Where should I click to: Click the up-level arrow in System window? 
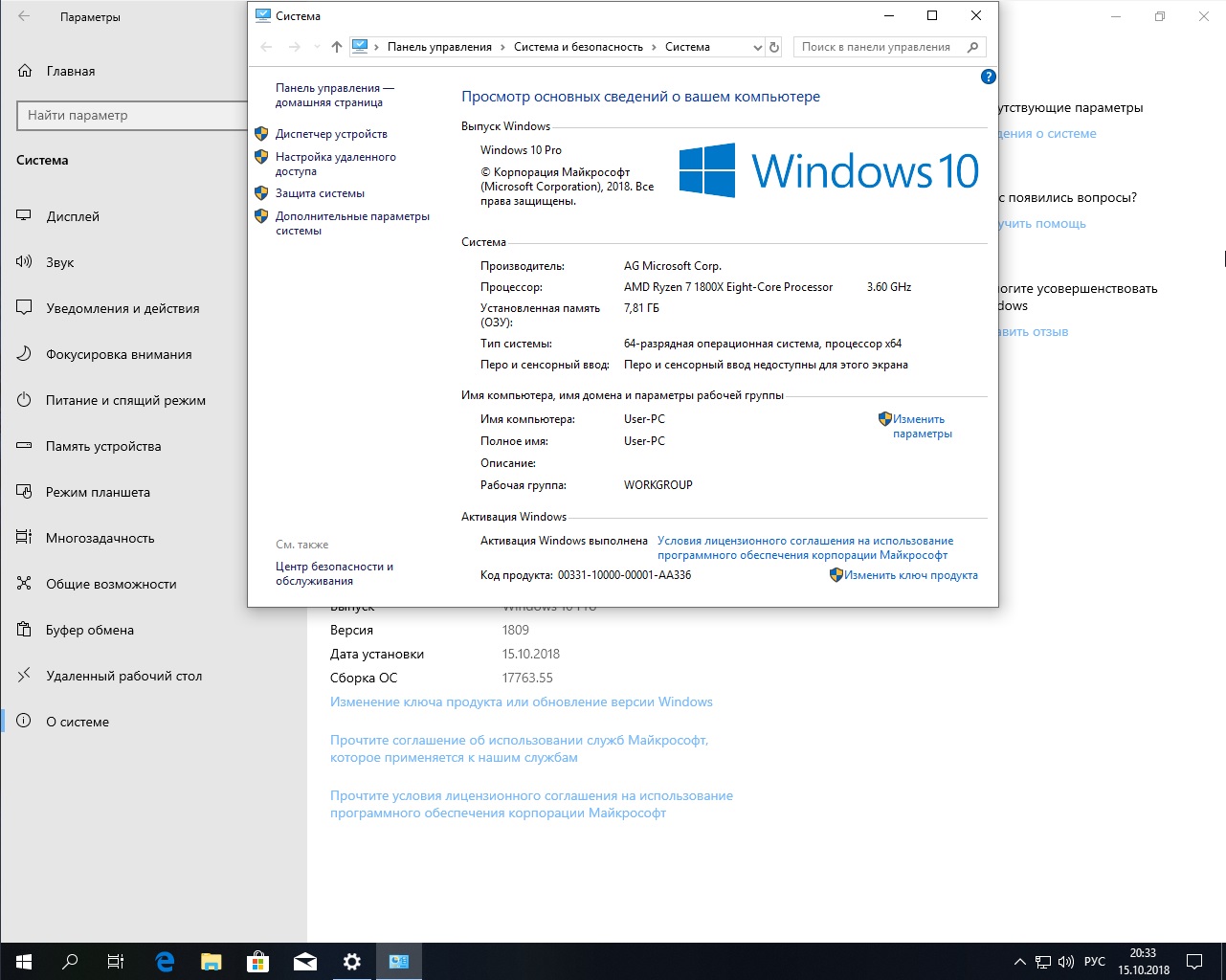pyautogui.click(x=337, y=47)
